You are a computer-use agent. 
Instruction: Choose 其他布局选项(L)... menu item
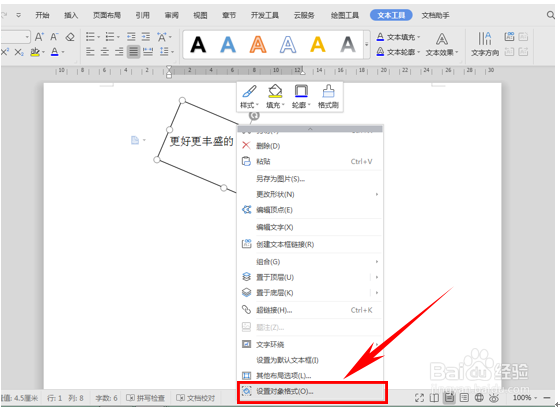[x=310, y=375]
